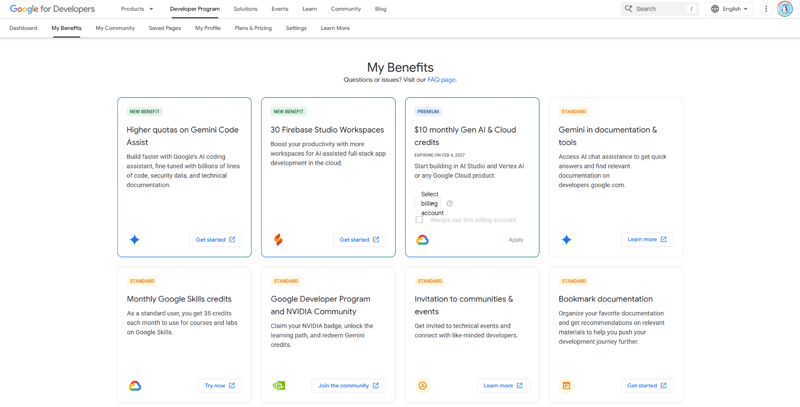Open the Settings tab

click(296, 28)
